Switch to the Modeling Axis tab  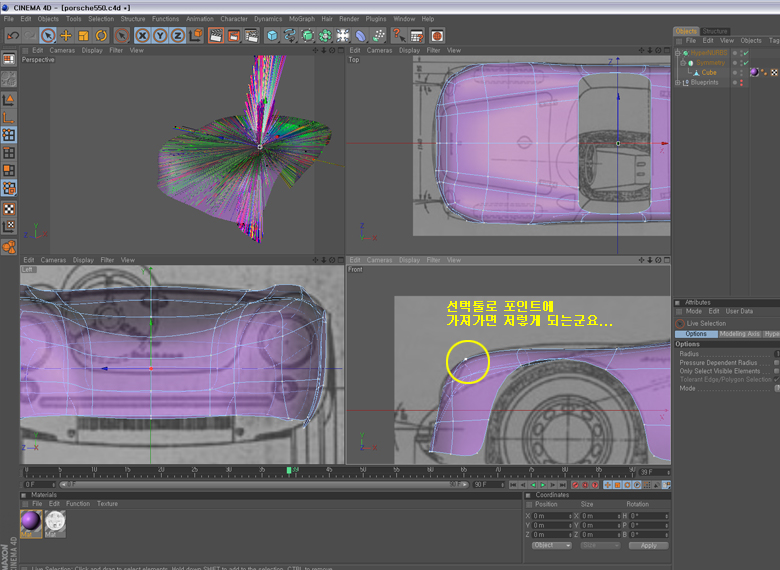point(740,334)
